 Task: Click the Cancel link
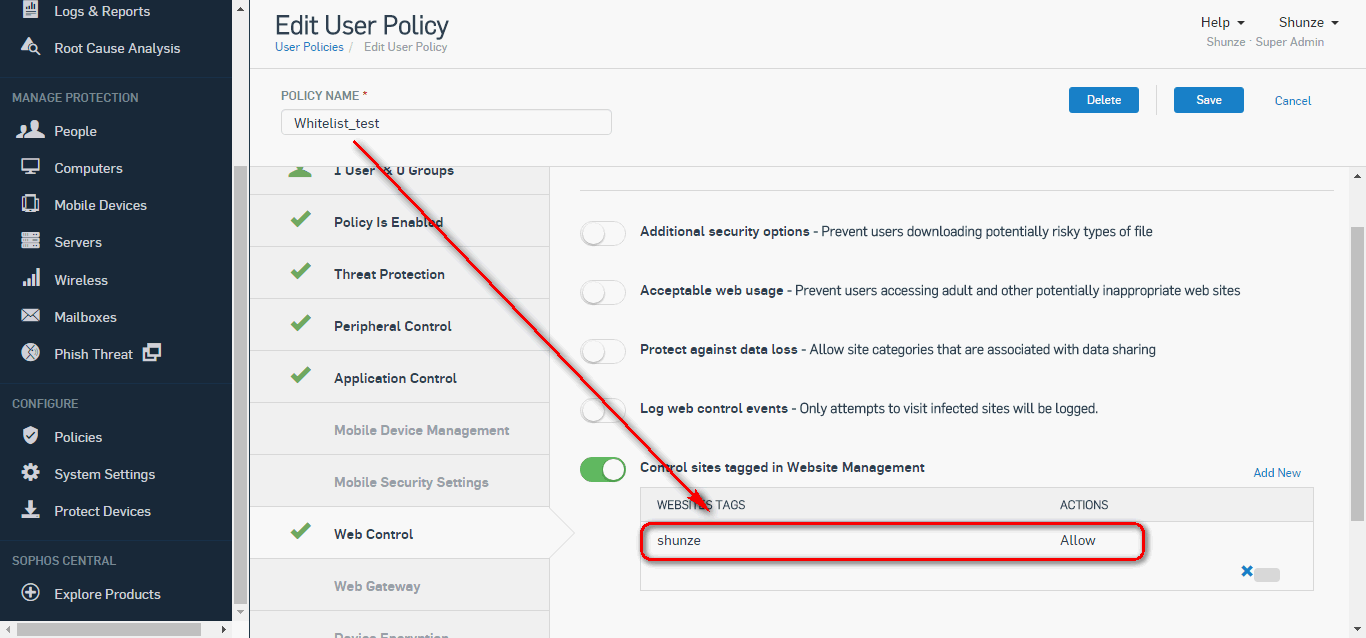1293,100
